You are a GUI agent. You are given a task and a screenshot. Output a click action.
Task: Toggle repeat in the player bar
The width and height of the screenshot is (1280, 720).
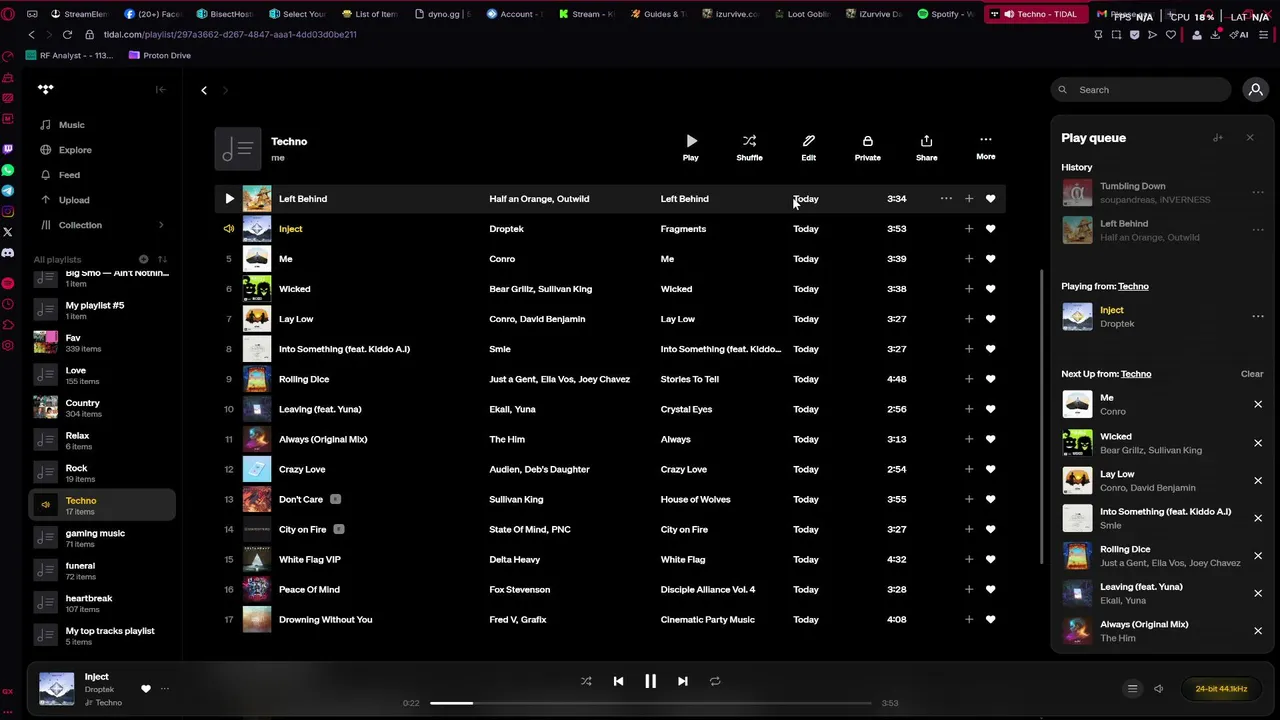pos(715,681)
